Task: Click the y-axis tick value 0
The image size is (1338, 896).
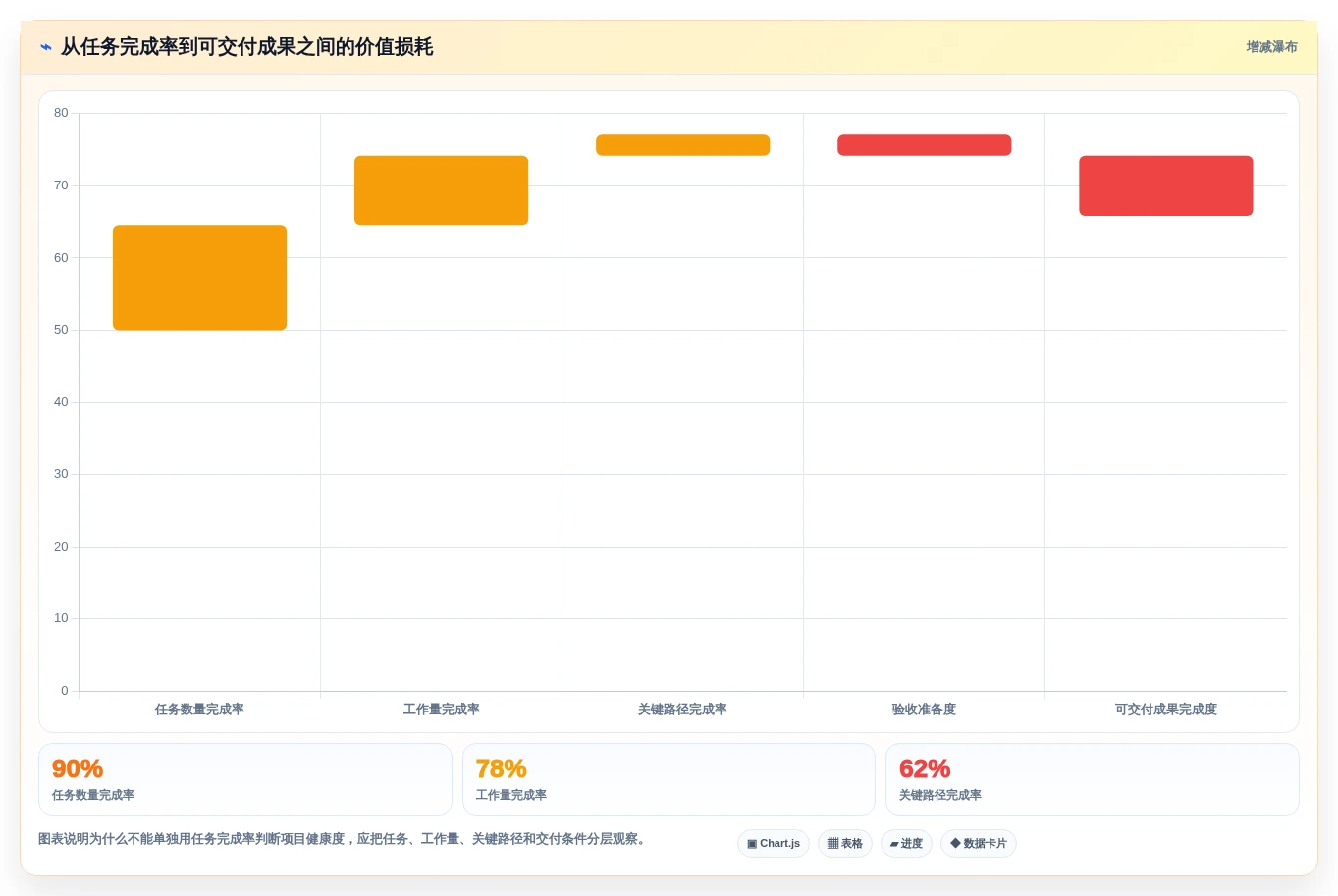Action: [65, 691]
